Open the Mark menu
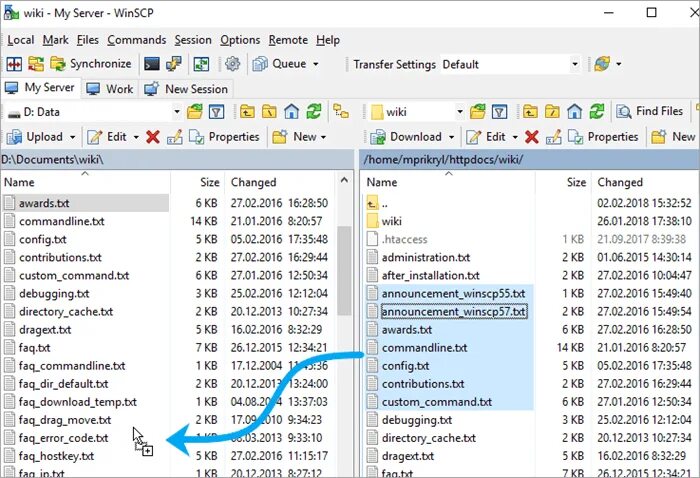 tap(55, 40)
